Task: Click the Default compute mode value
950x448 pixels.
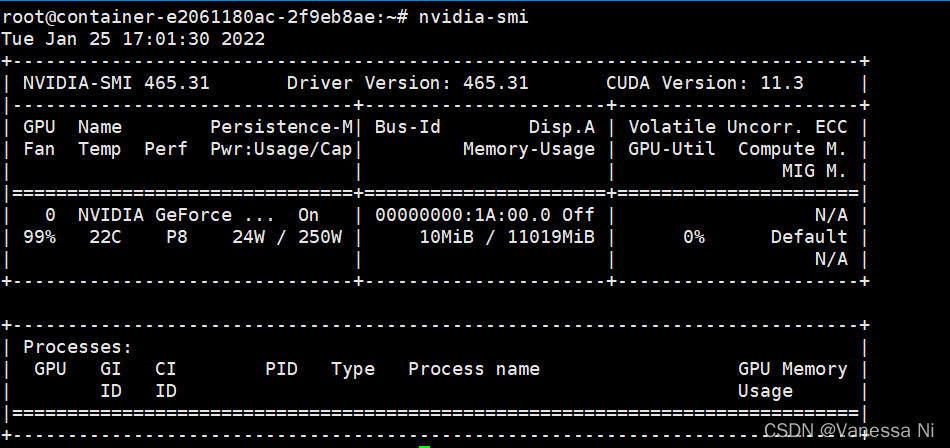Action: pyautogui.click(x=809, y=237)
